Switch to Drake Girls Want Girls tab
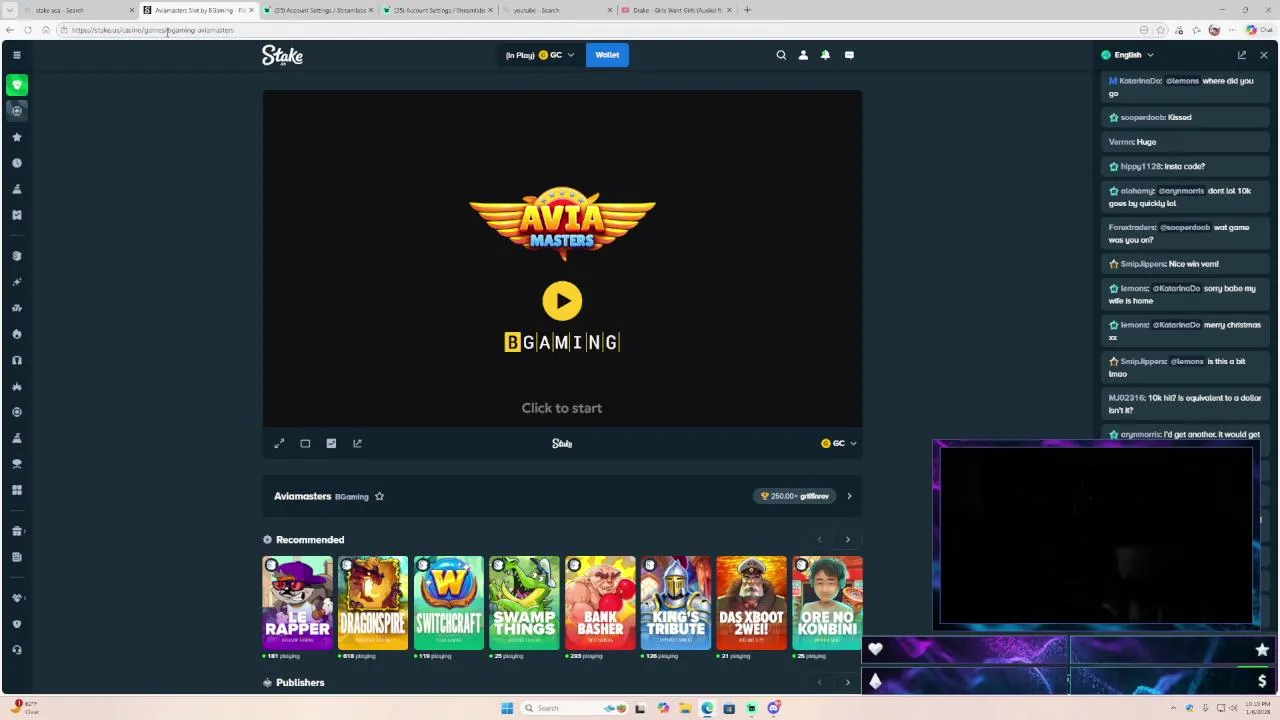The width and height of the screenshot is (1280, 720). [675, 10]
